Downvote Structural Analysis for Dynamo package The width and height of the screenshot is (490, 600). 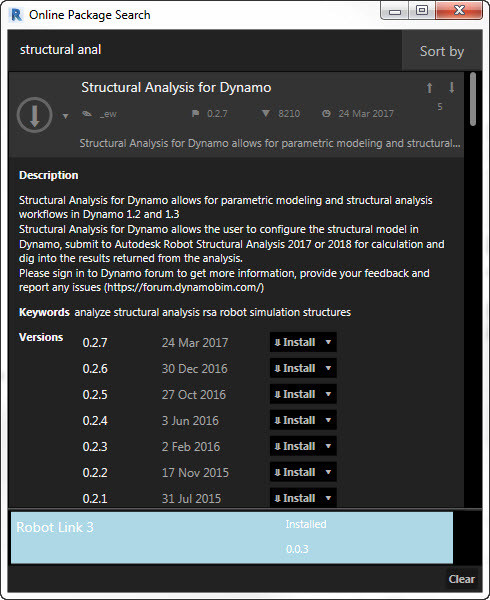451,88
